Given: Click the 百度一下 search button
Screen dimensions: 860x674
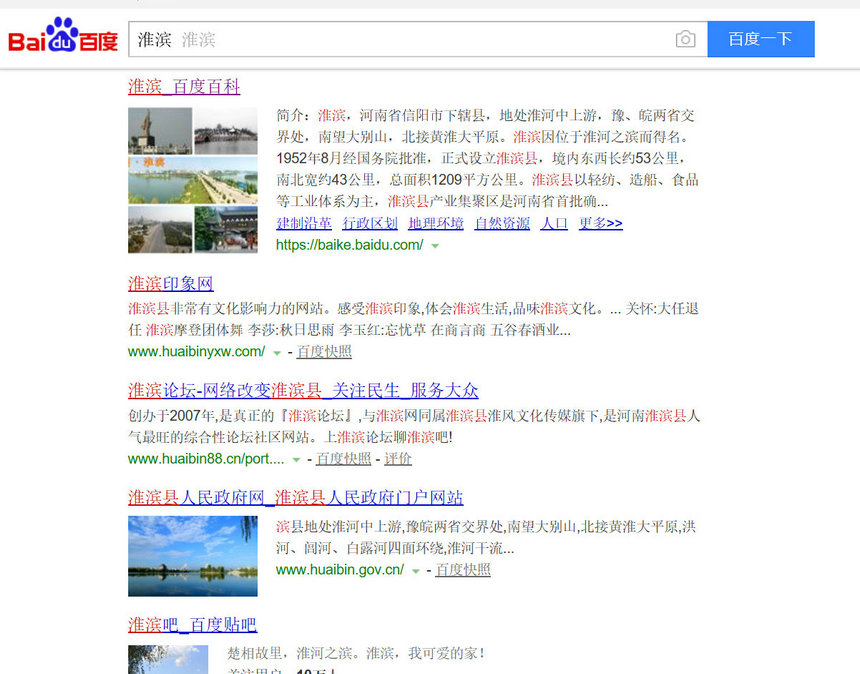Looking at the screenshot, I should tap(761, 39).
